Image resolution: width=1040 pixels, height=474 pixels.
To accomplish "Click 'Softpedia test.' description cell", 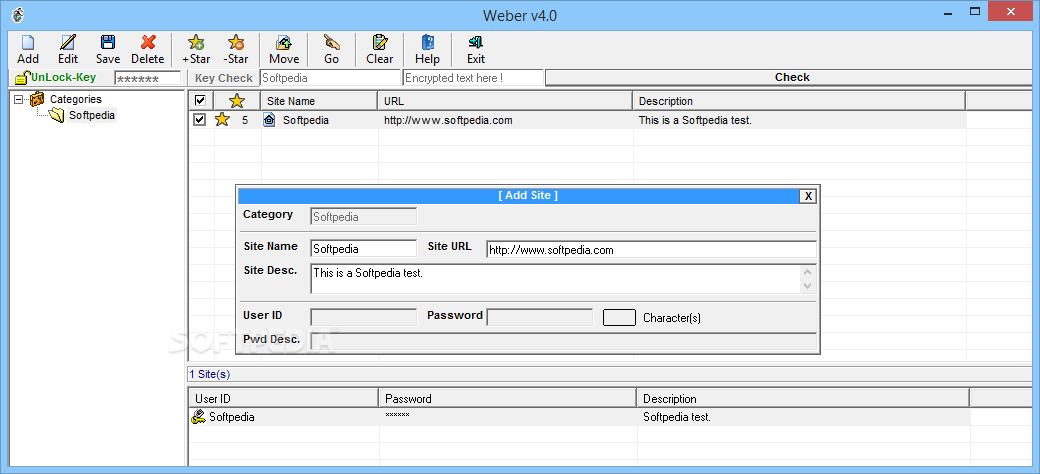I will point(677,417).
